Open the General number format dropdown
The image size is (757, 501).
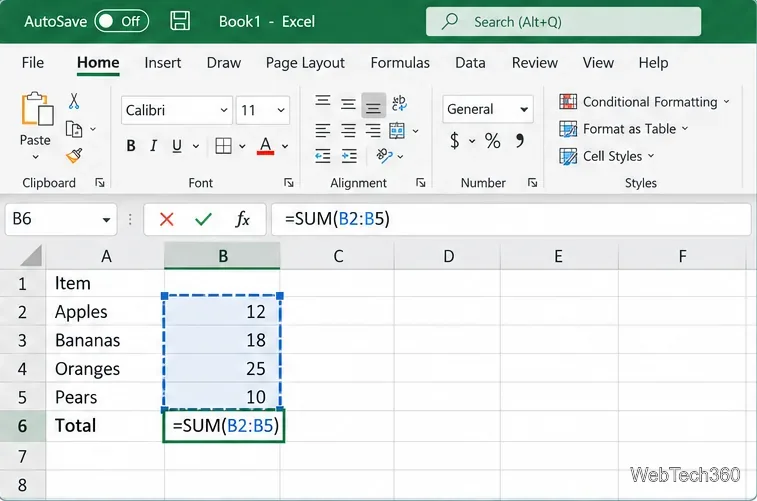coord(488,109)
